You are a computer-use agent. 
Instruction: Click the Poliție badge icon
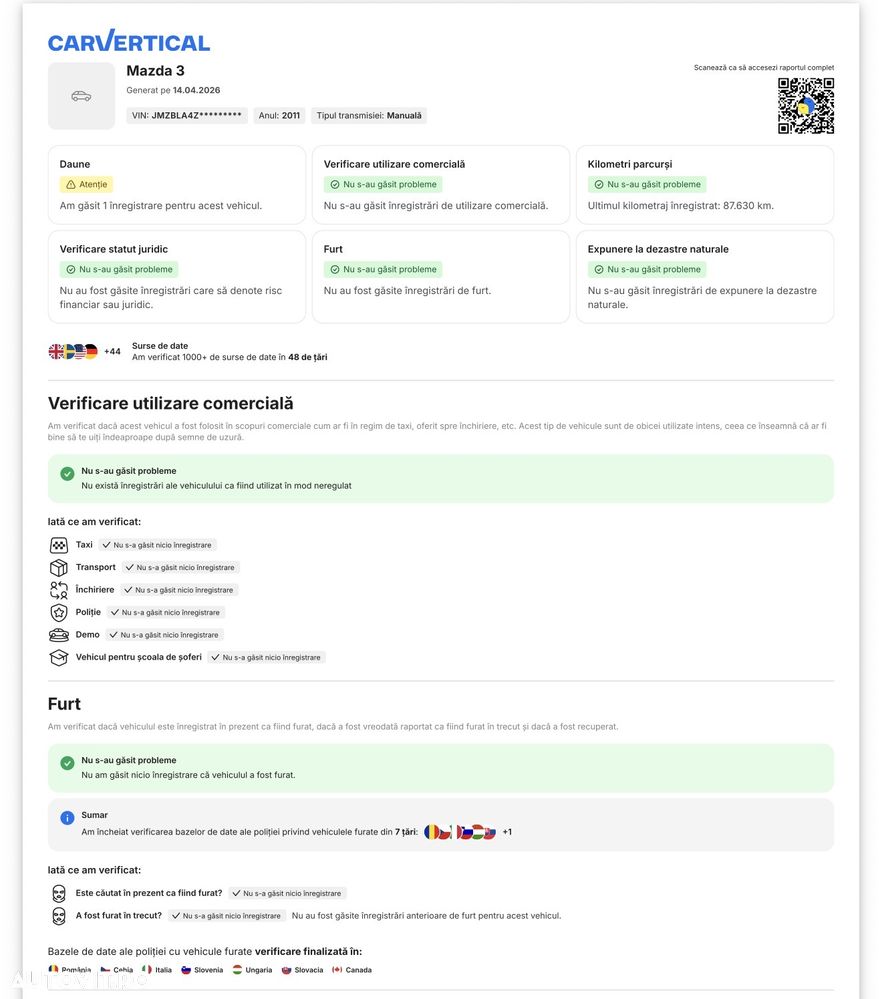click(59, 613)
